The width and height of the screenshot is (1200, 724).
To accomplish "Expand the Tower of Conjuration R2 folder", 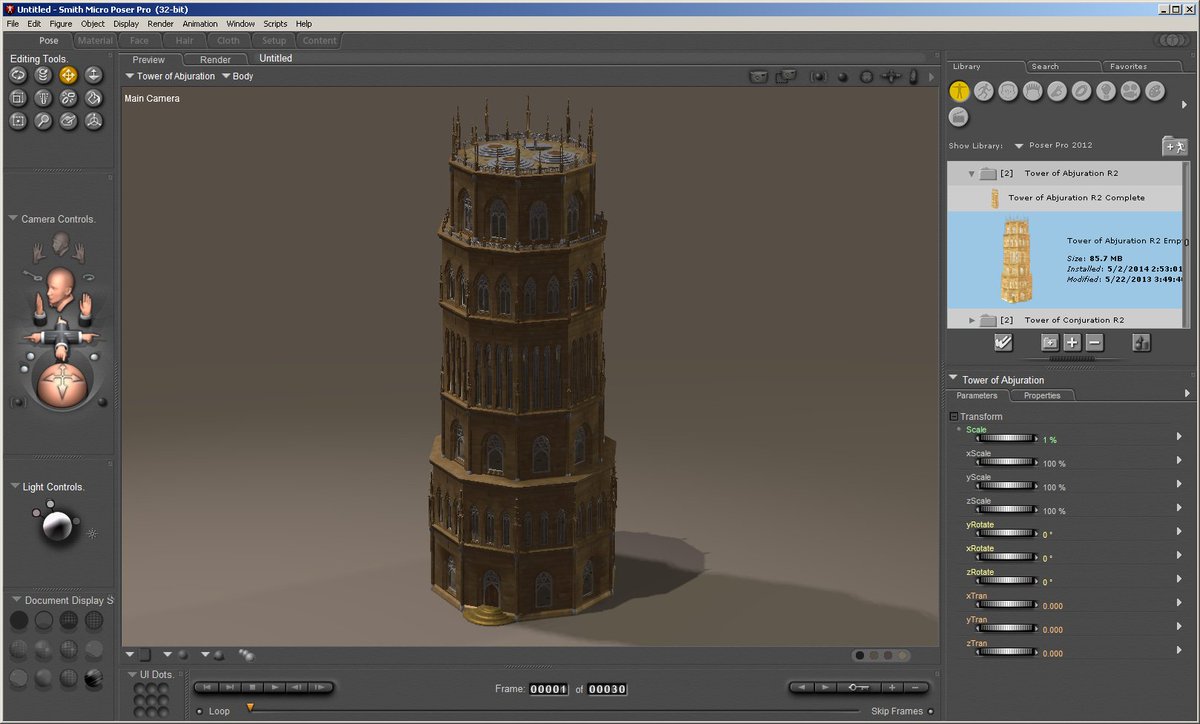I will 971,320.
